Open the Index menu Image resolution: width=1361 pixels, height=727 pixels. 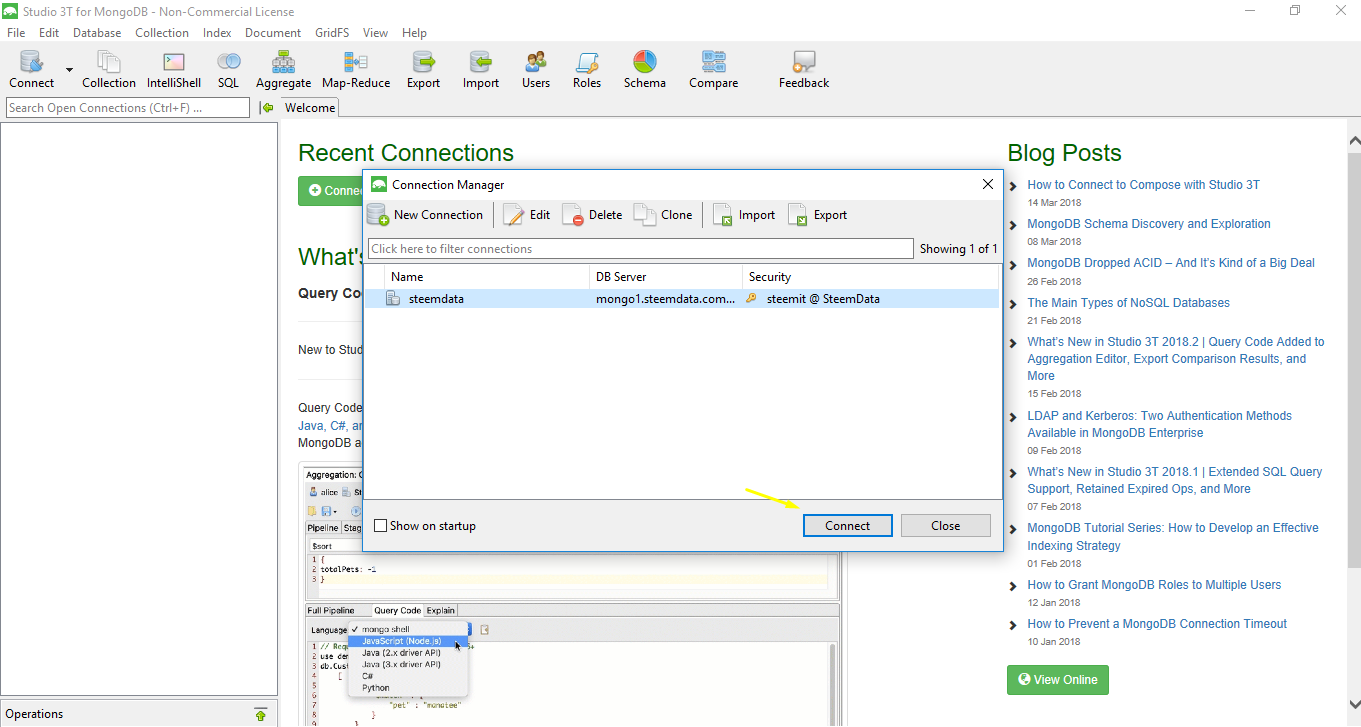(x=217, y=33)
